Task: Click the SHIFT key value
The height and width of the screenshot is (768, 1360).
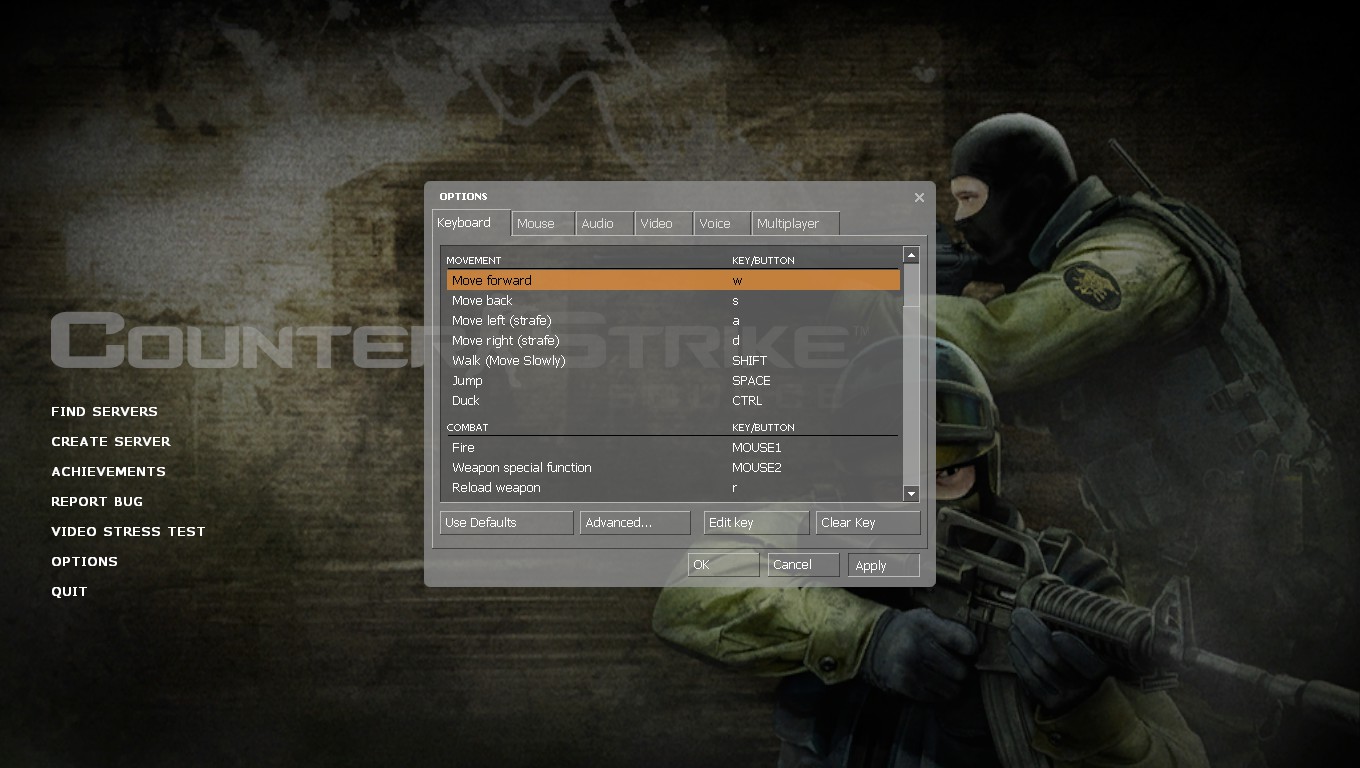Action: coord(750,360)
